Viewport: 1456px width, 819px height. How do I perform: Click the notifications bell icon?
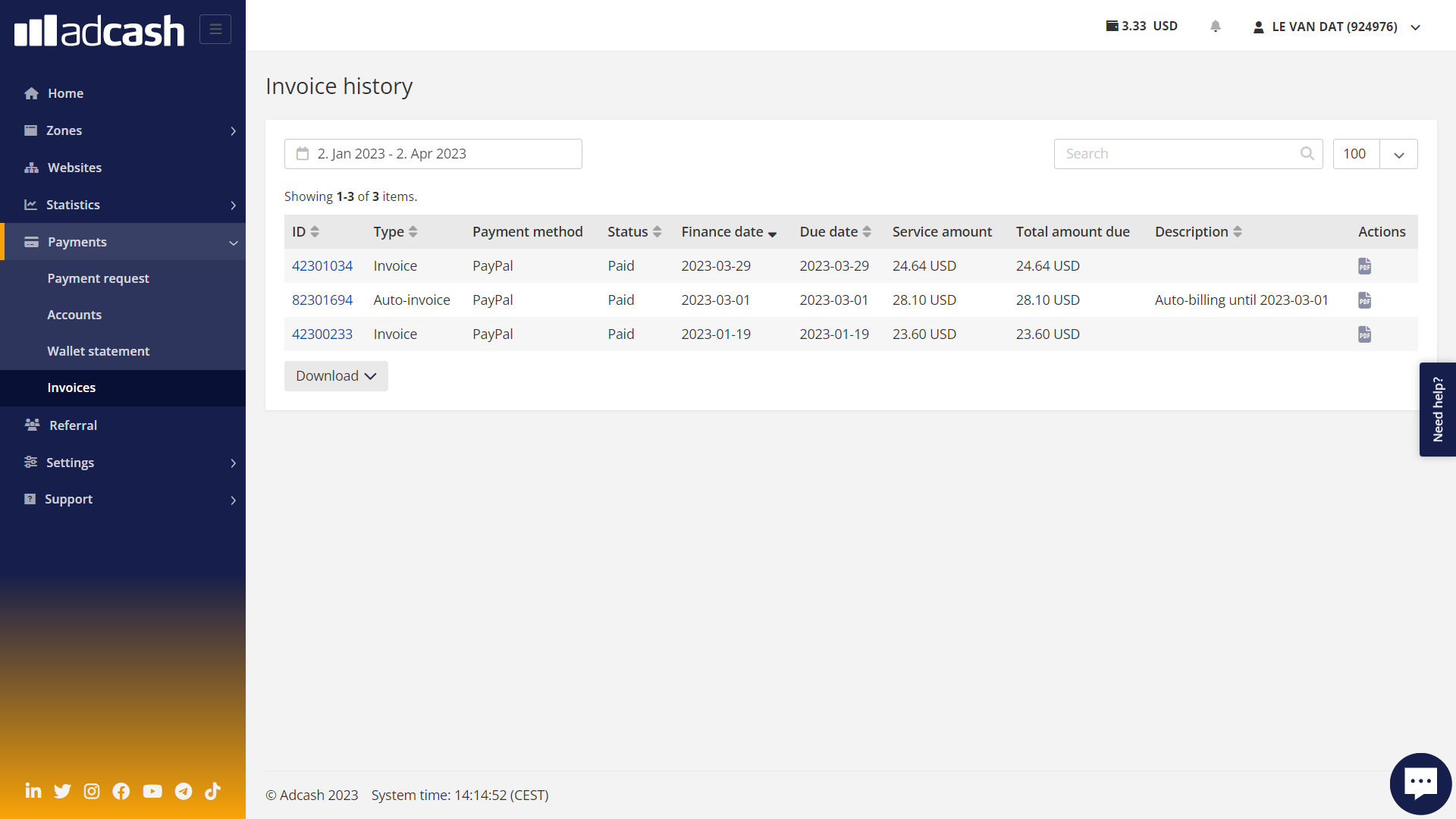[1216, 27]
